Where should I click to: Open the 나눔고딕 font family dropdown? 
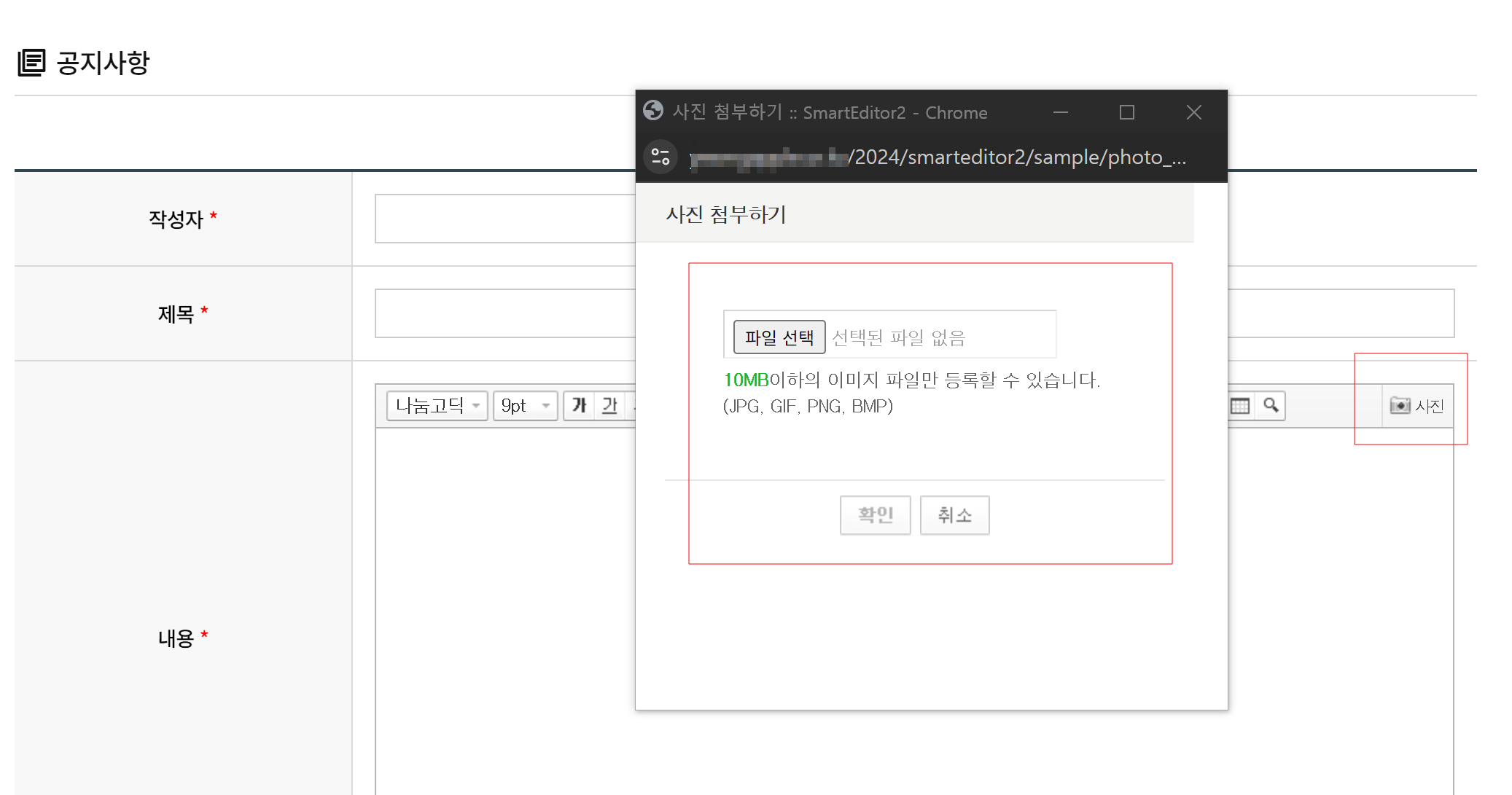coord(437,405)
